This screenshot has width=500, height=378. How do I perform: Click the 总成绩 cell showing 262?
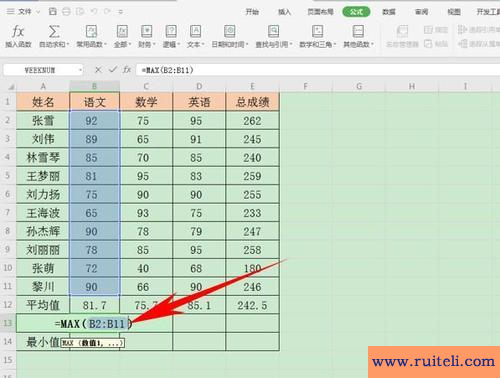tap(252, 121)
